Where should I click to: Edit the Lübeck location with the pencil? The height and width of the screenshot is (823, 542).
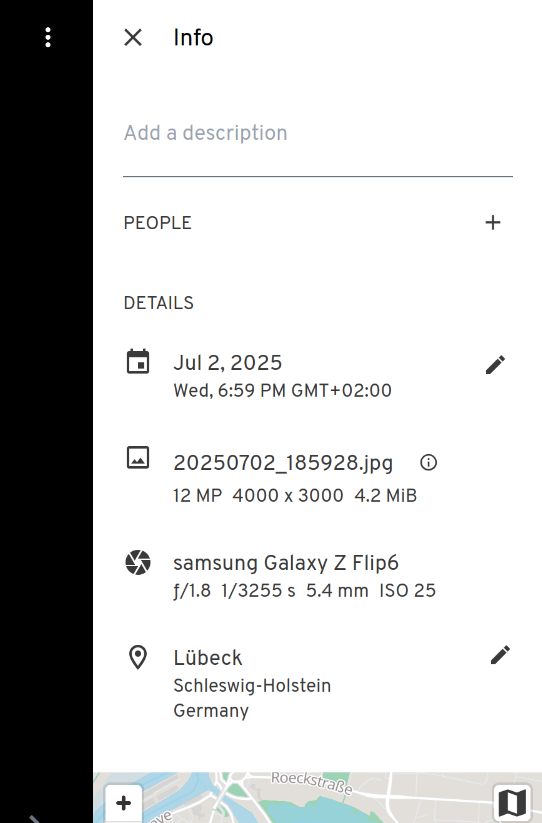pyautogui.click(x=500, y=655)
